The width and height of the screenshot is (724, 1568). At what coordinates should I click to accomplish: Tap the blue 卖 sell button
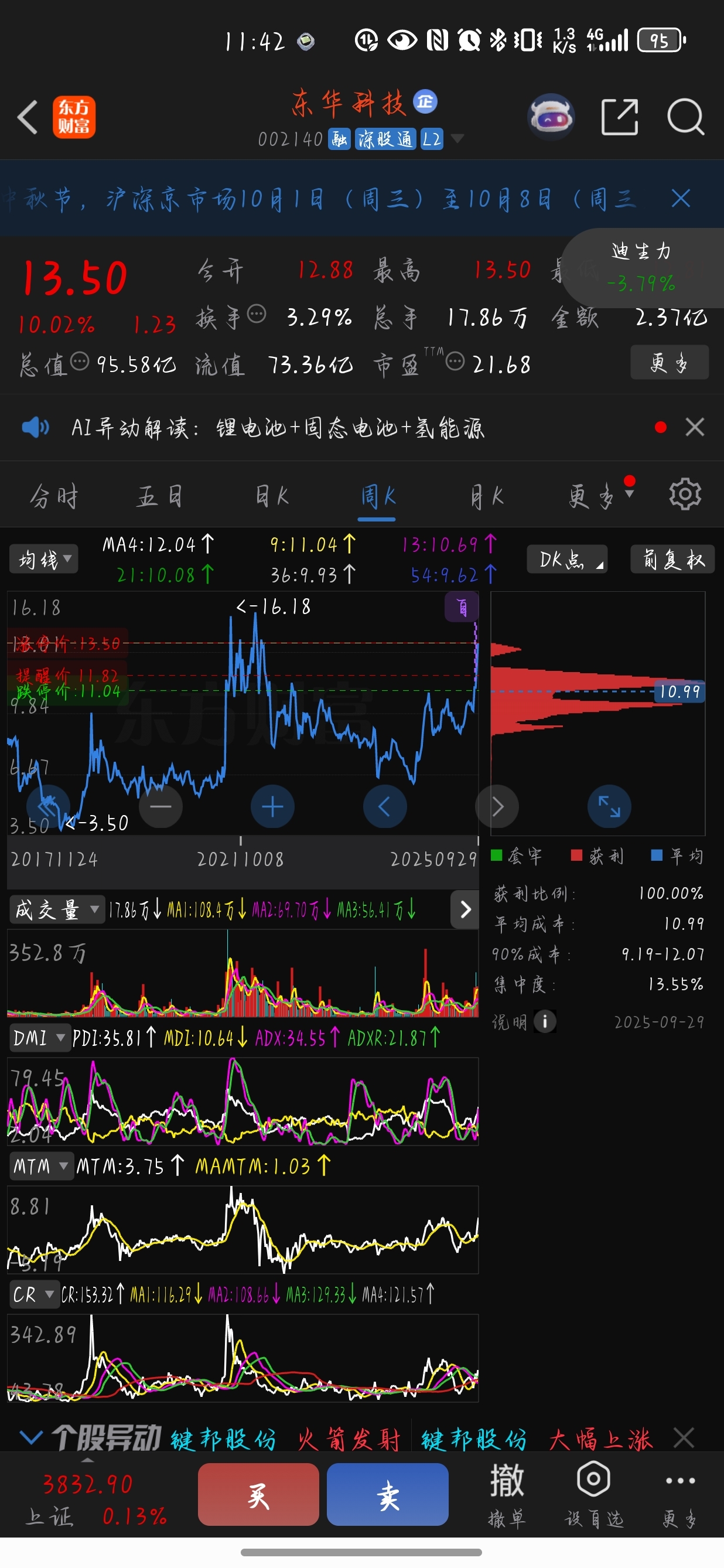click(388, 1494)
